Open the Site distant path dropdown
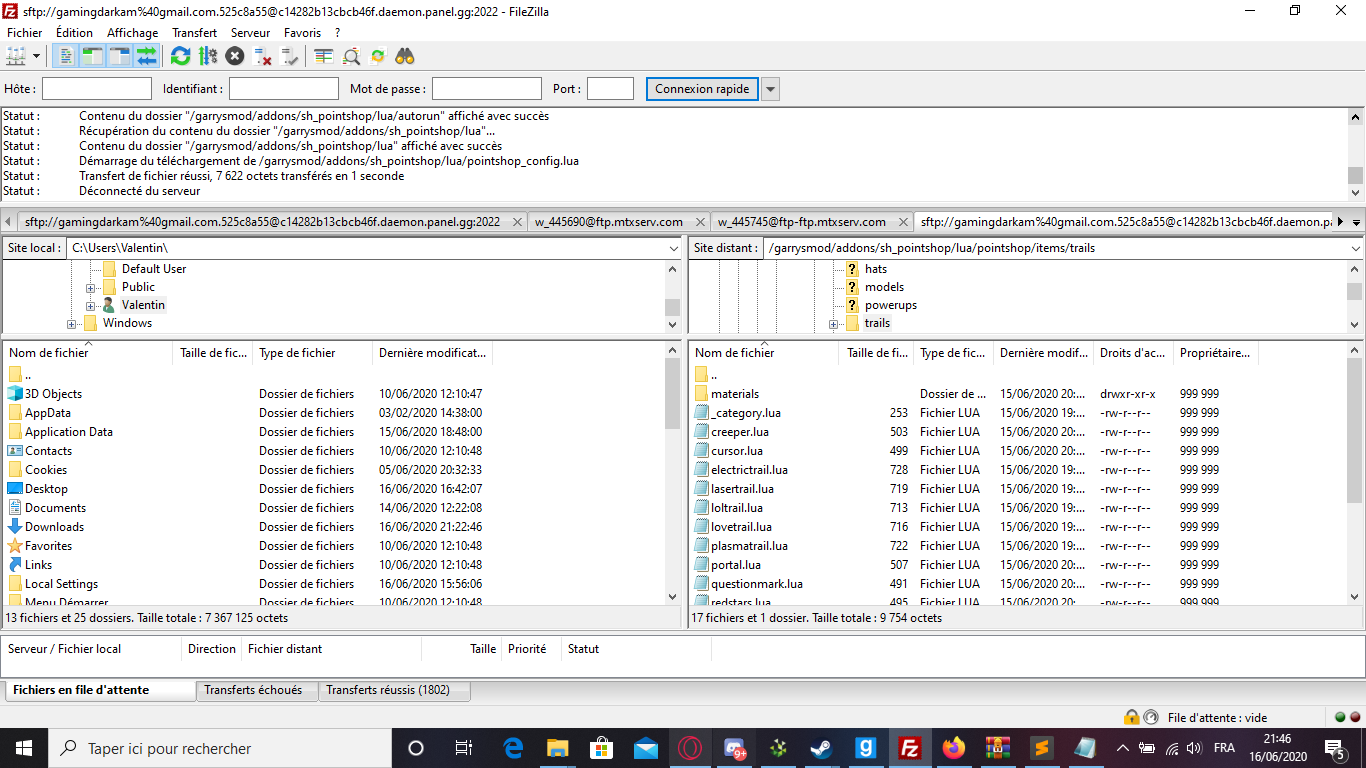Image resolution: width=1366 pixels, height=768 pixels. (x=1355, y=247)
